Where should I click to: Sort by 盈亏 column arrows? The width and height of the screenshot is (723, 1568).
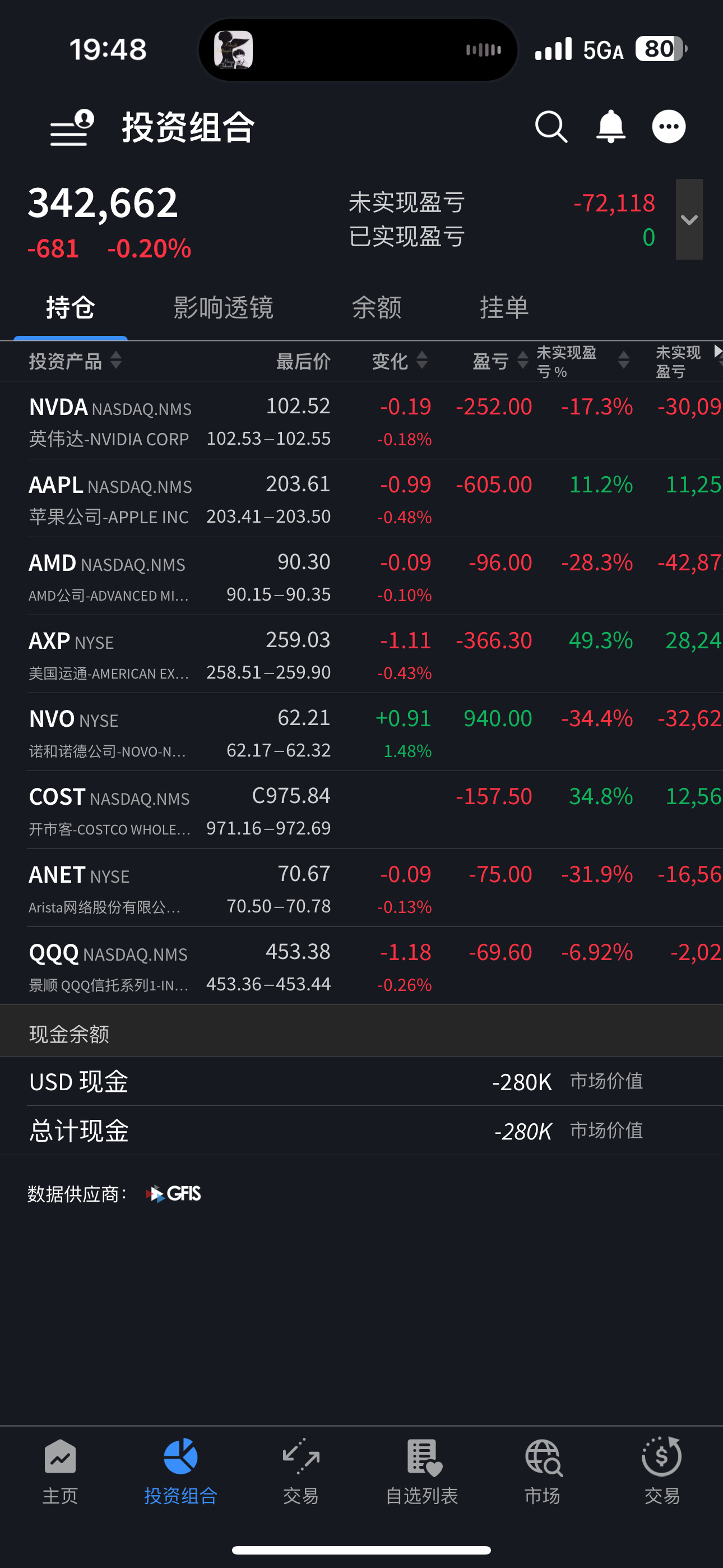[523, 361]
